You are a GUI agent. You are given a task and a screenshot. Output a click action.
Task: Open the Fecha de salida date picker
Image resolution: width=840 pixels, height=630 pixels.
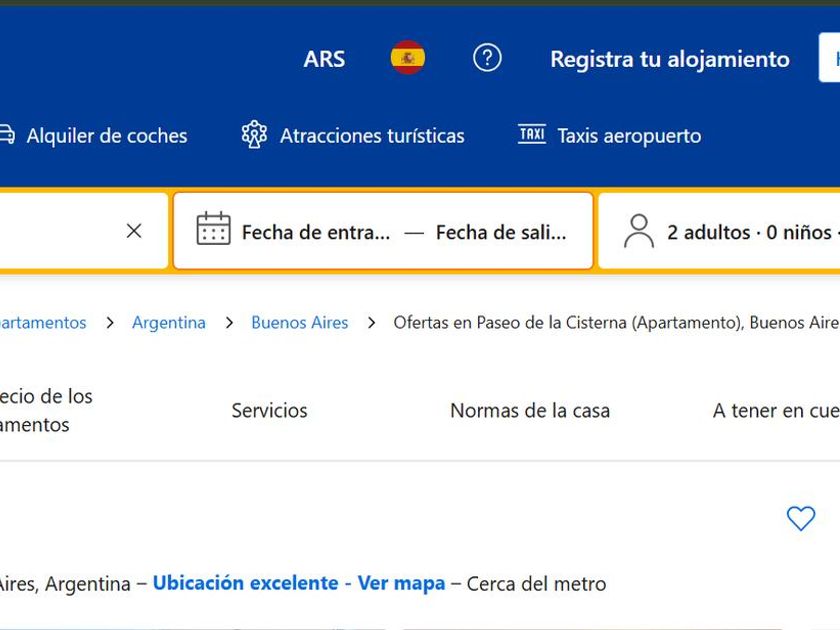click(x=501, y=232)
